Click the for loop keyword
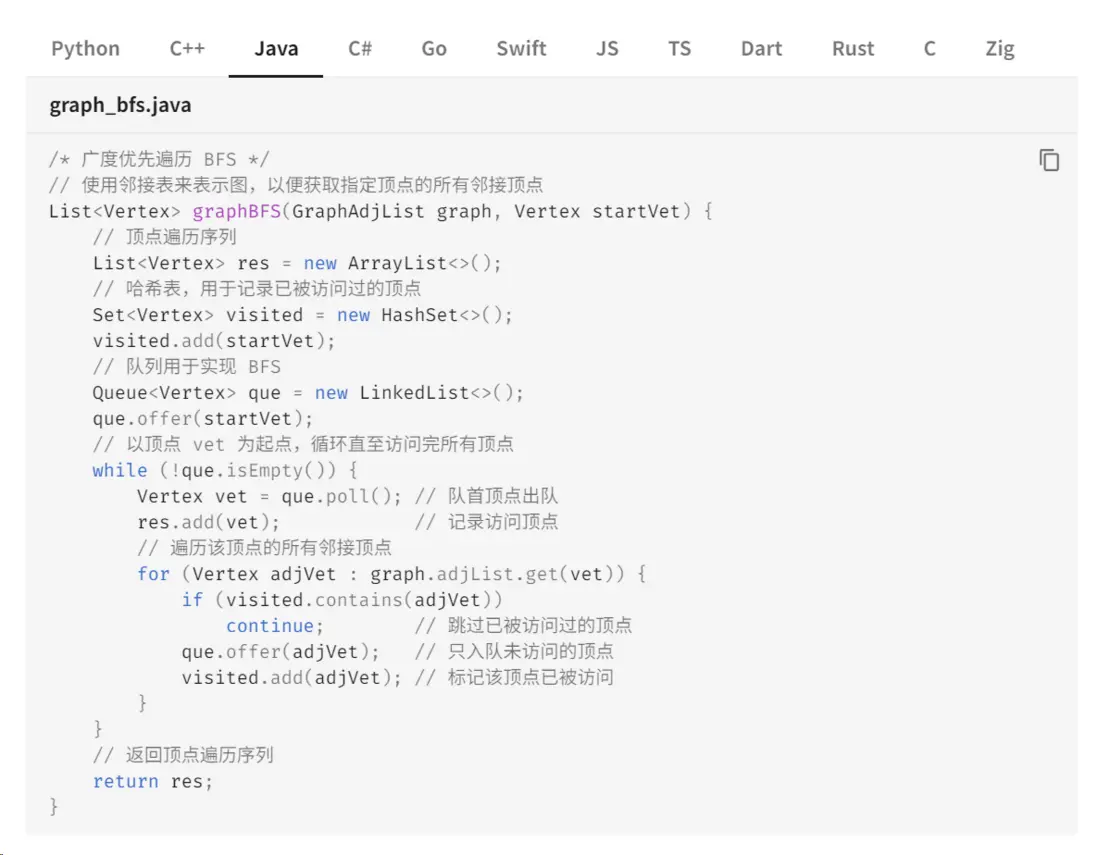 pos(153,573)
